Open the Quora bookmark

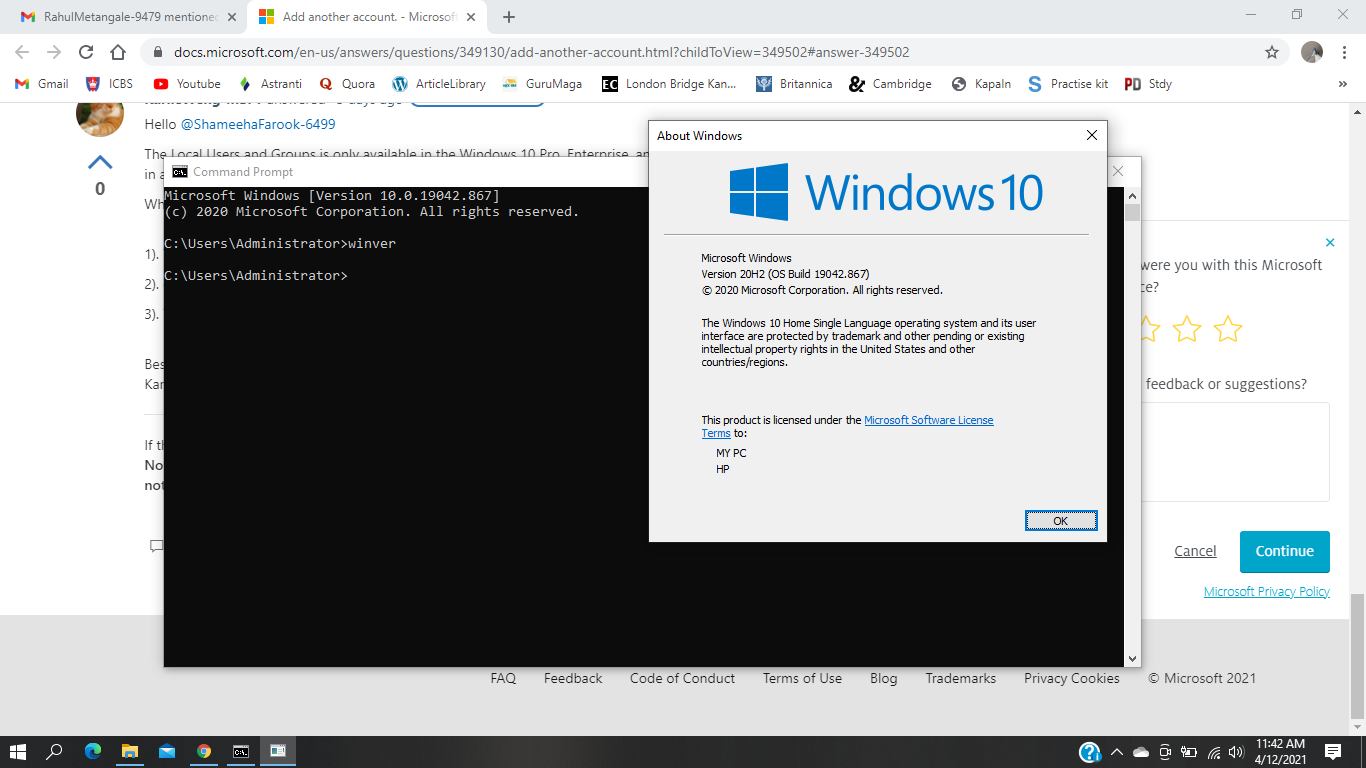tap(347, 84)
